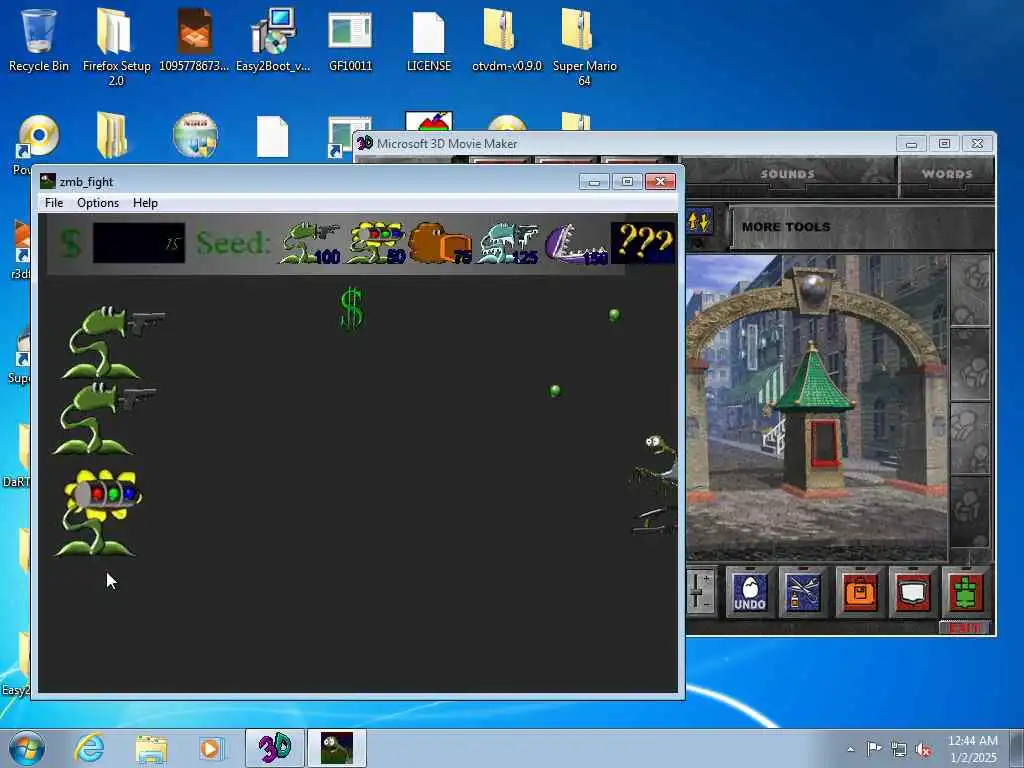Open the Recycle Bin desktop icon
The height and width of the screenshot is (768, 1024).
[x=39, y=39]
